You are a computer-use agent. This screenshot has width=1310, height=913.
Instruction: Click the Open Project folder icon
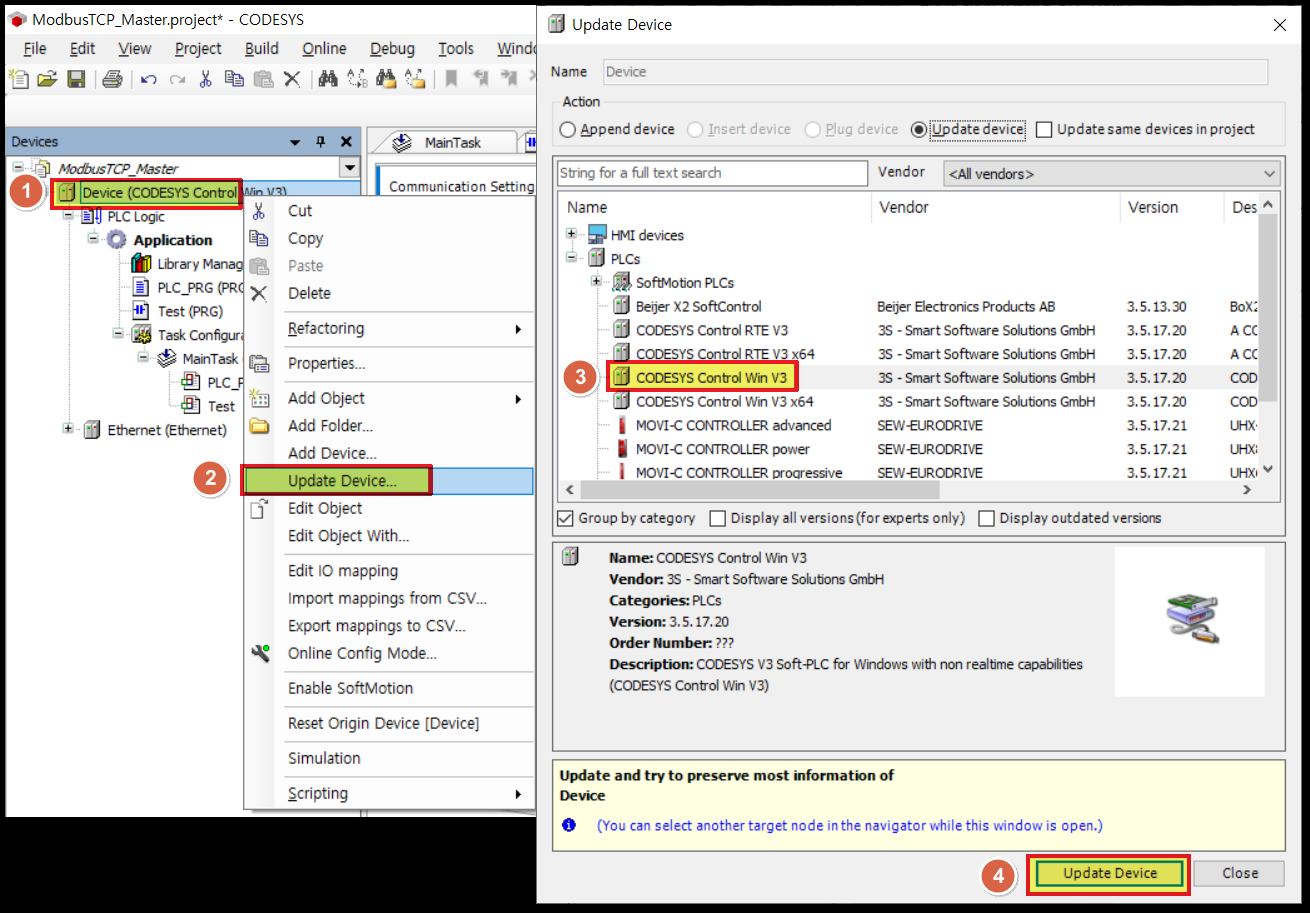[47, 79]
